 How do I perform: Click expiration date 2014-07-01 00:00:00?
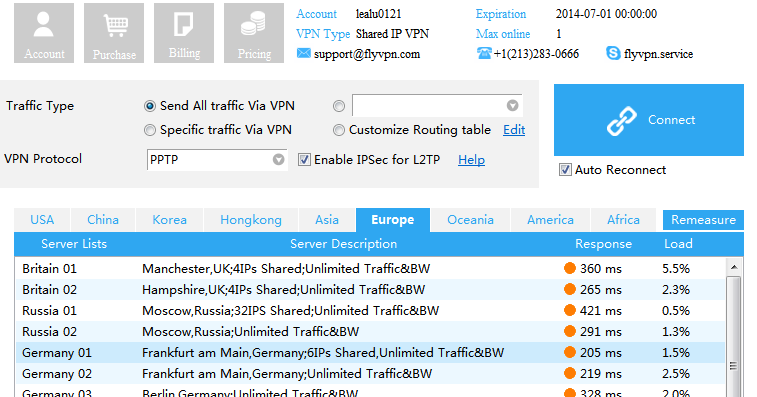[x=606, y=14]
